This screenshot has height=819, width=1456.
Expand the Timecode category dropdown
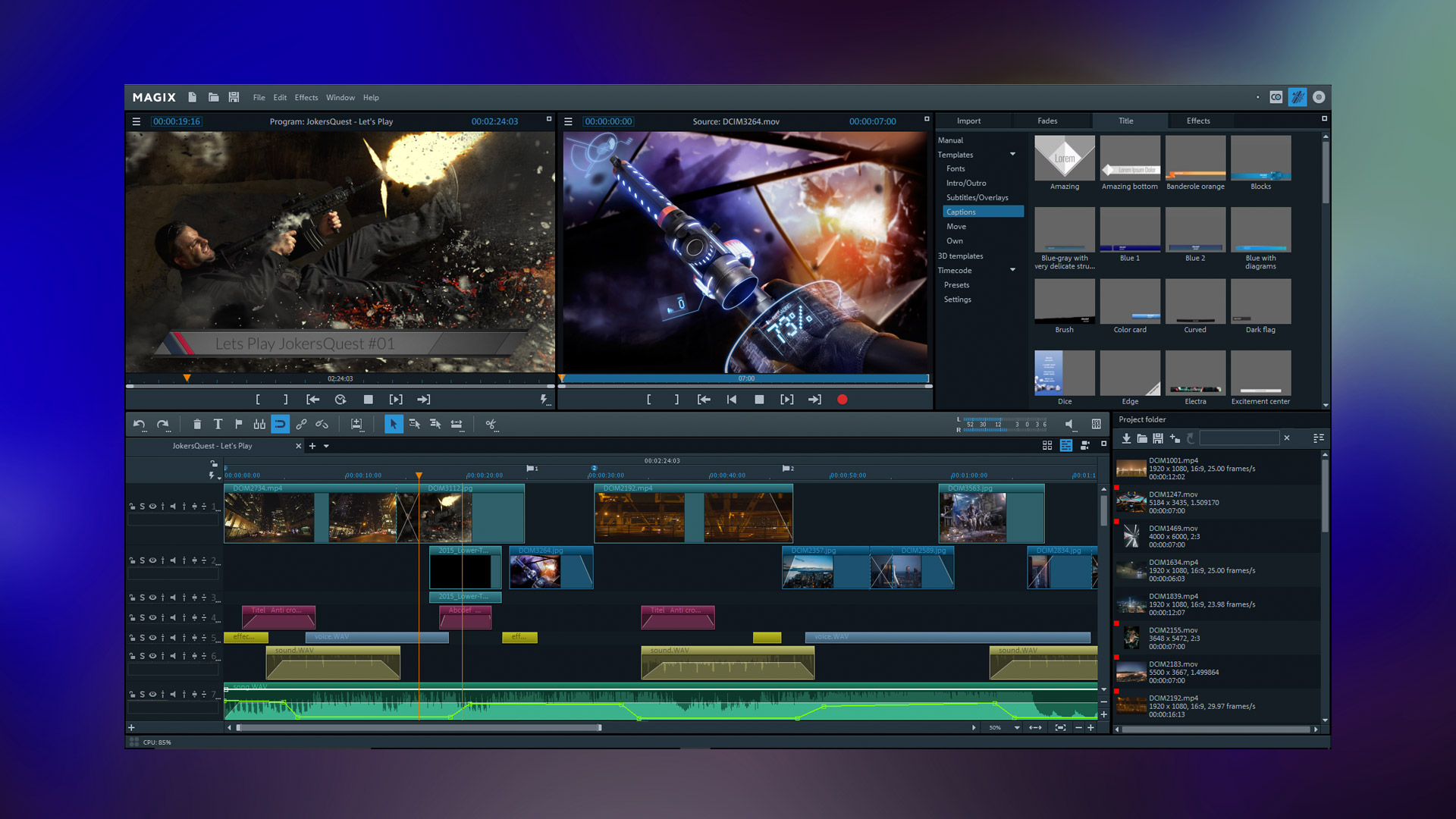[1012, 270]
